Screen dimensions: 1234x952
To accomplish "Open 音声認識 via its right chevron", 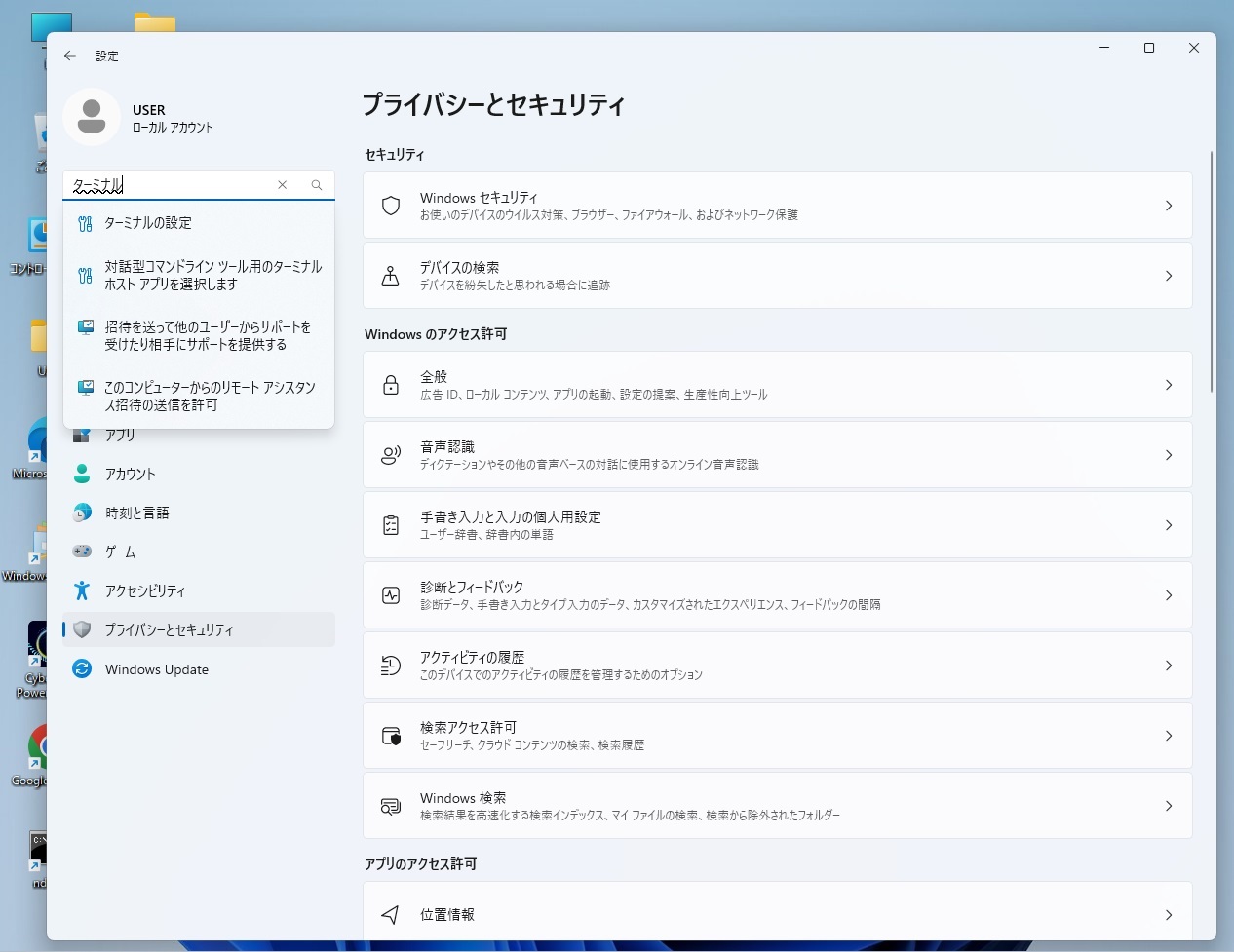I will point(1169,455).
